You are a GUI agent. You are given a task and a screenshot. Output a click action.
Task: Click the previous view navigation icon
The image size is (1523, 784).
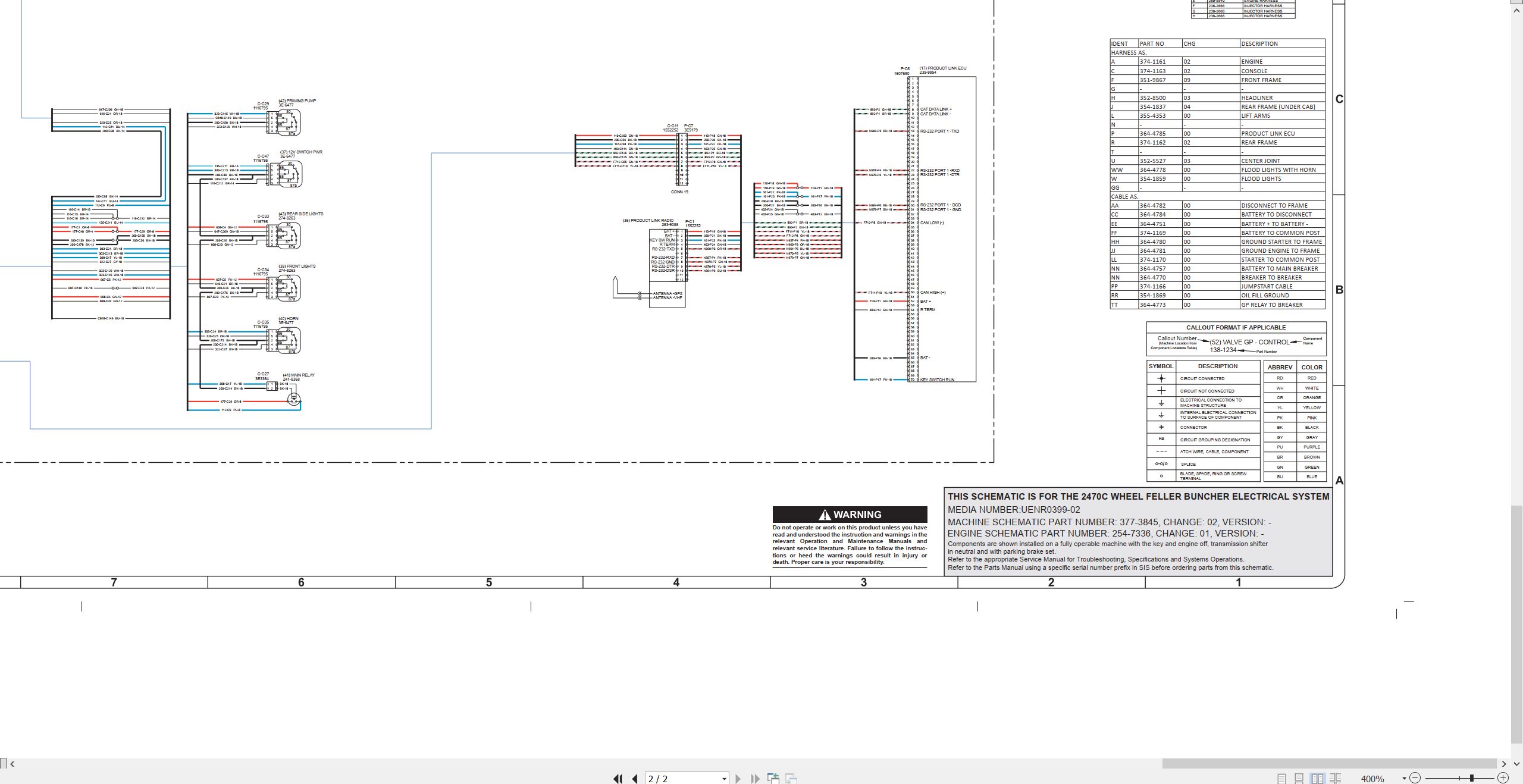(x=773, y=778)
